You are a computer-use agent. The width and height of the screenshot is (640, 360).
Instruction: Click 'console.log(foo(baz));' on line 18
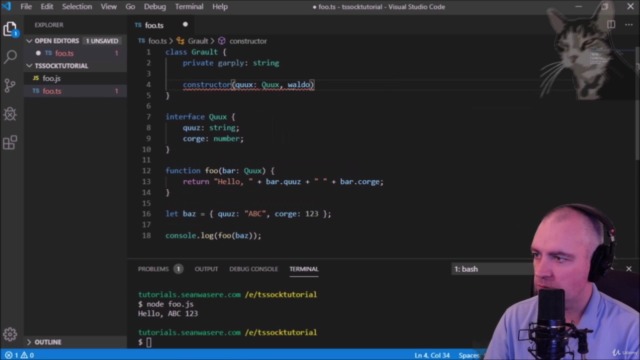(x=213, y=236)
